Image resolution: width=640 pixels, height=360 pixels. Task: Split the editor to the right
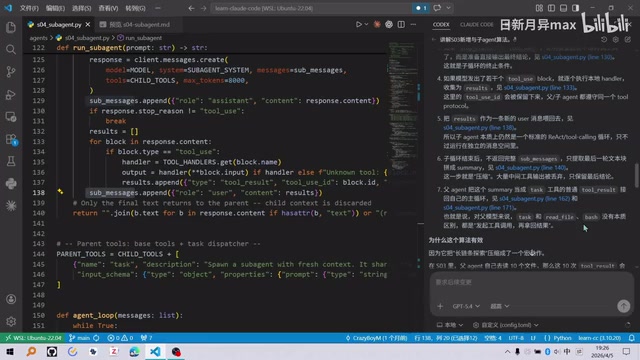401,24
